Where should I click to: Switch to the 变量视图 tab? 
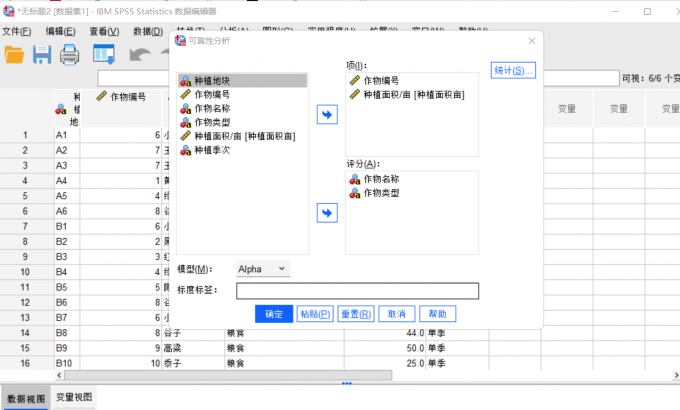(x=74, y=397)
